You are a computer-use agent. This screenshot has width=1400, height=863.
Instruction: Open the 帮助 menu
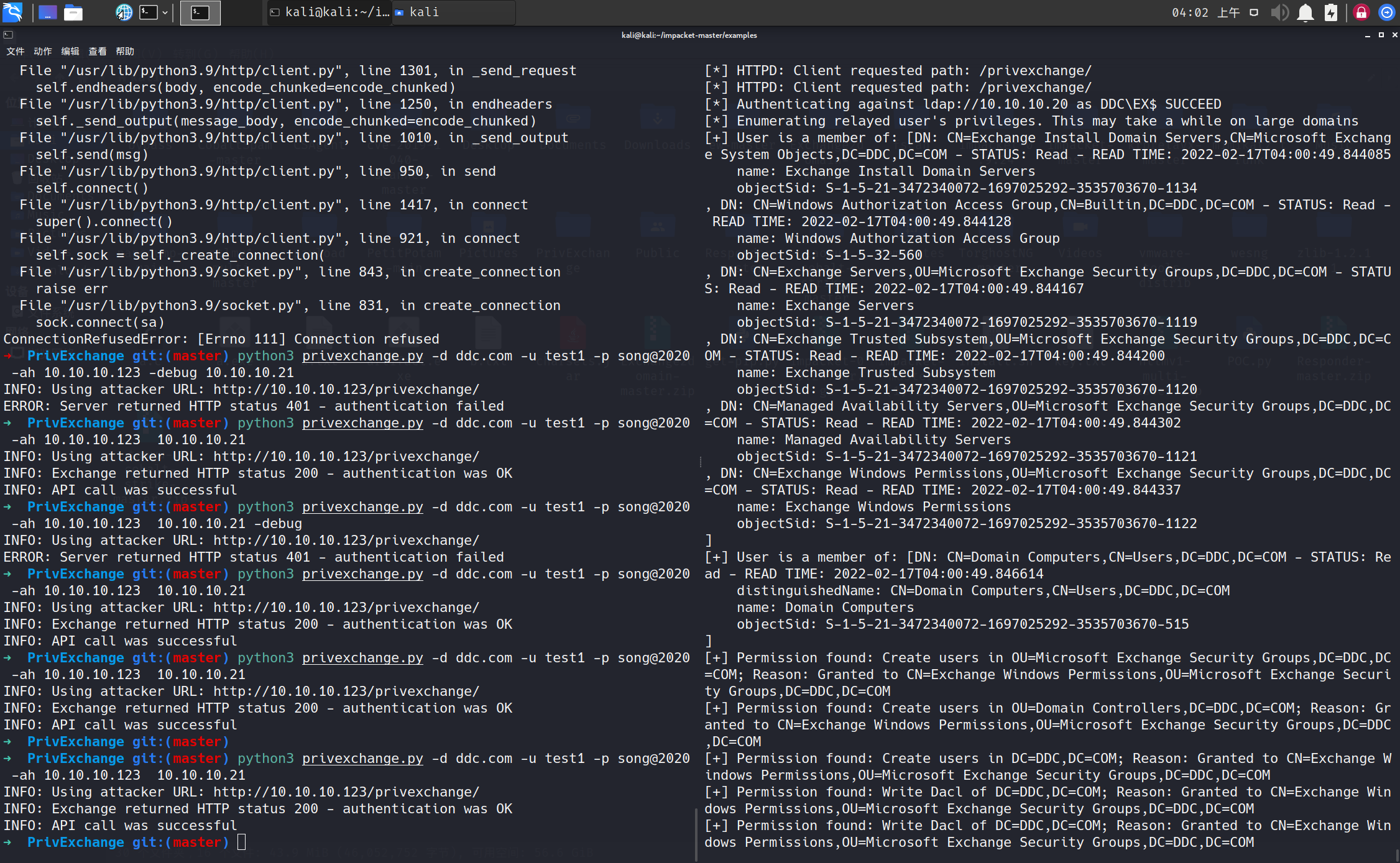pyautogui.click(x=124, y=51)
